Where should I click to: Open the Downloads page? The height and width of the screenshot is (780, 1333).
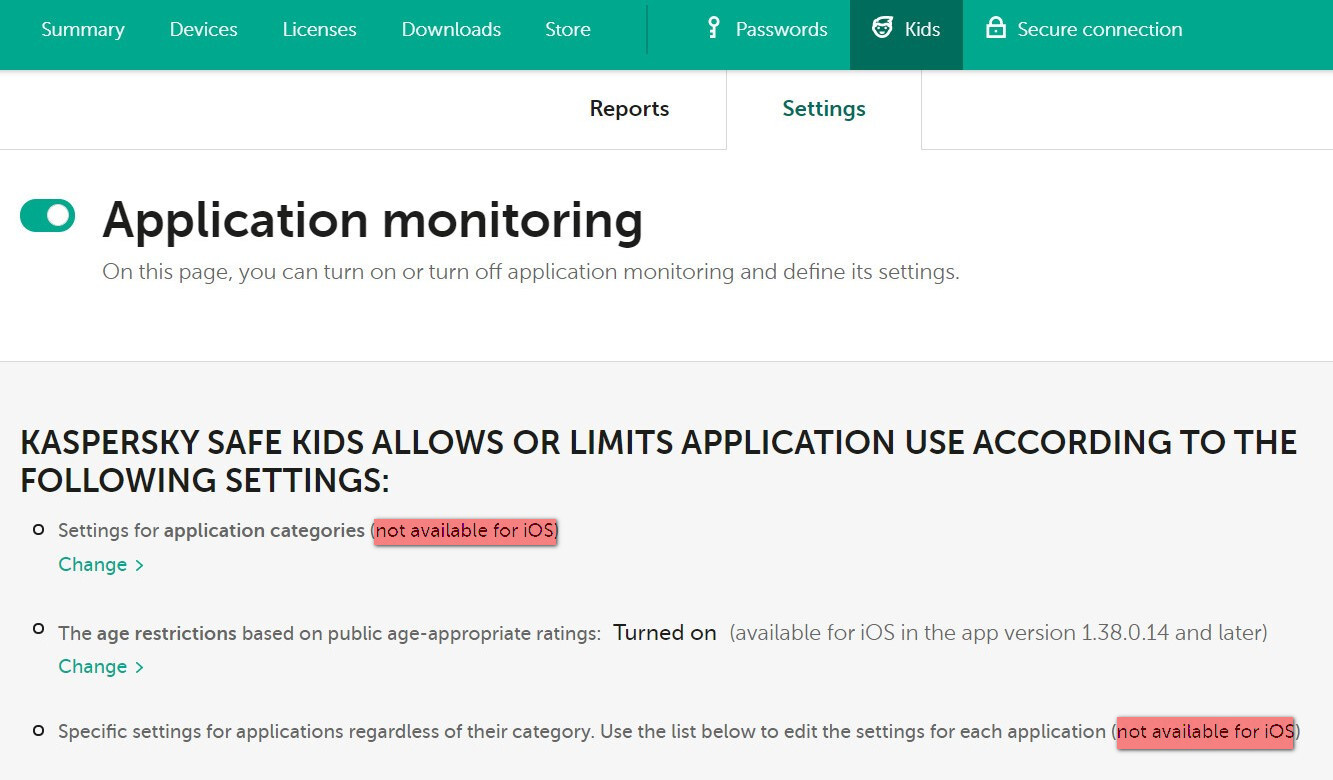tap(451, 30)
